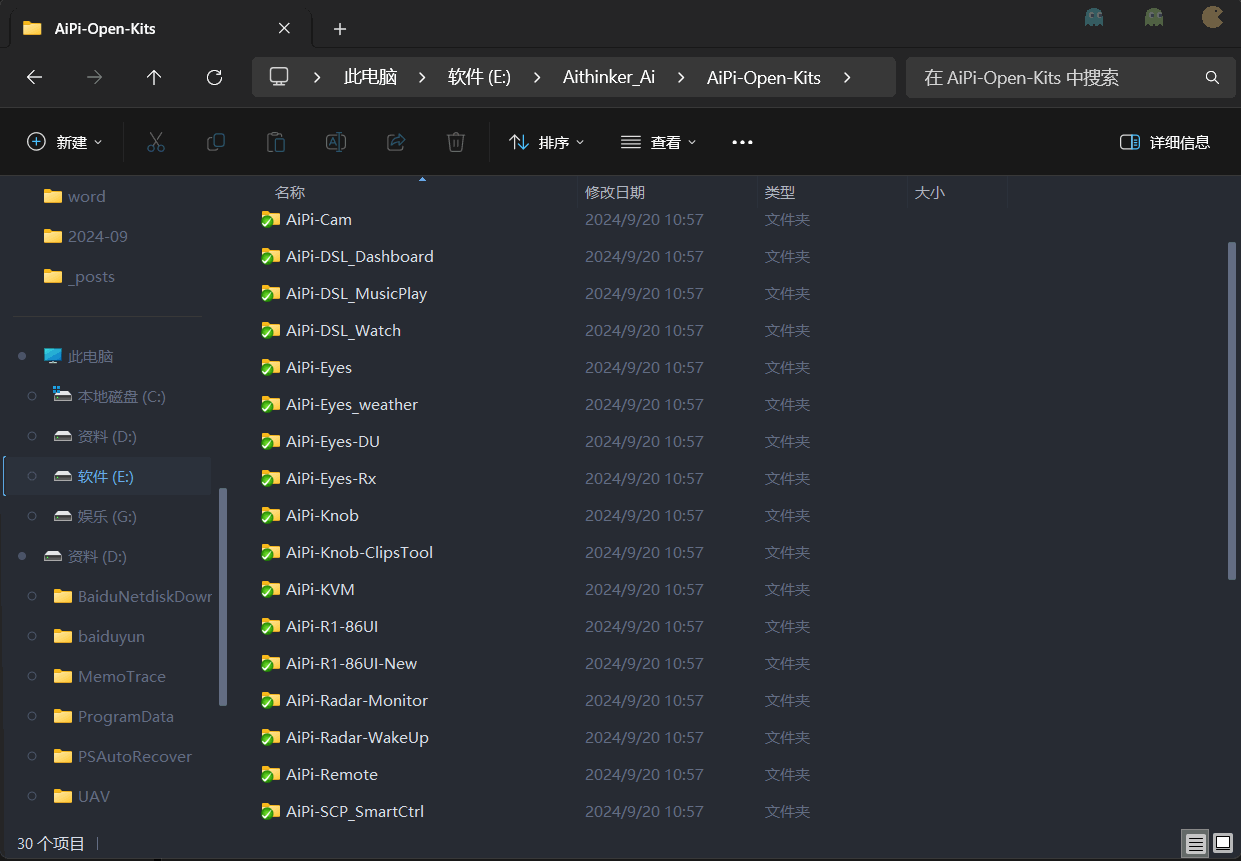1241x861 pixels.
Task: Expand chevron after 此电脑 in address bar
Action: tap(422, 77)
